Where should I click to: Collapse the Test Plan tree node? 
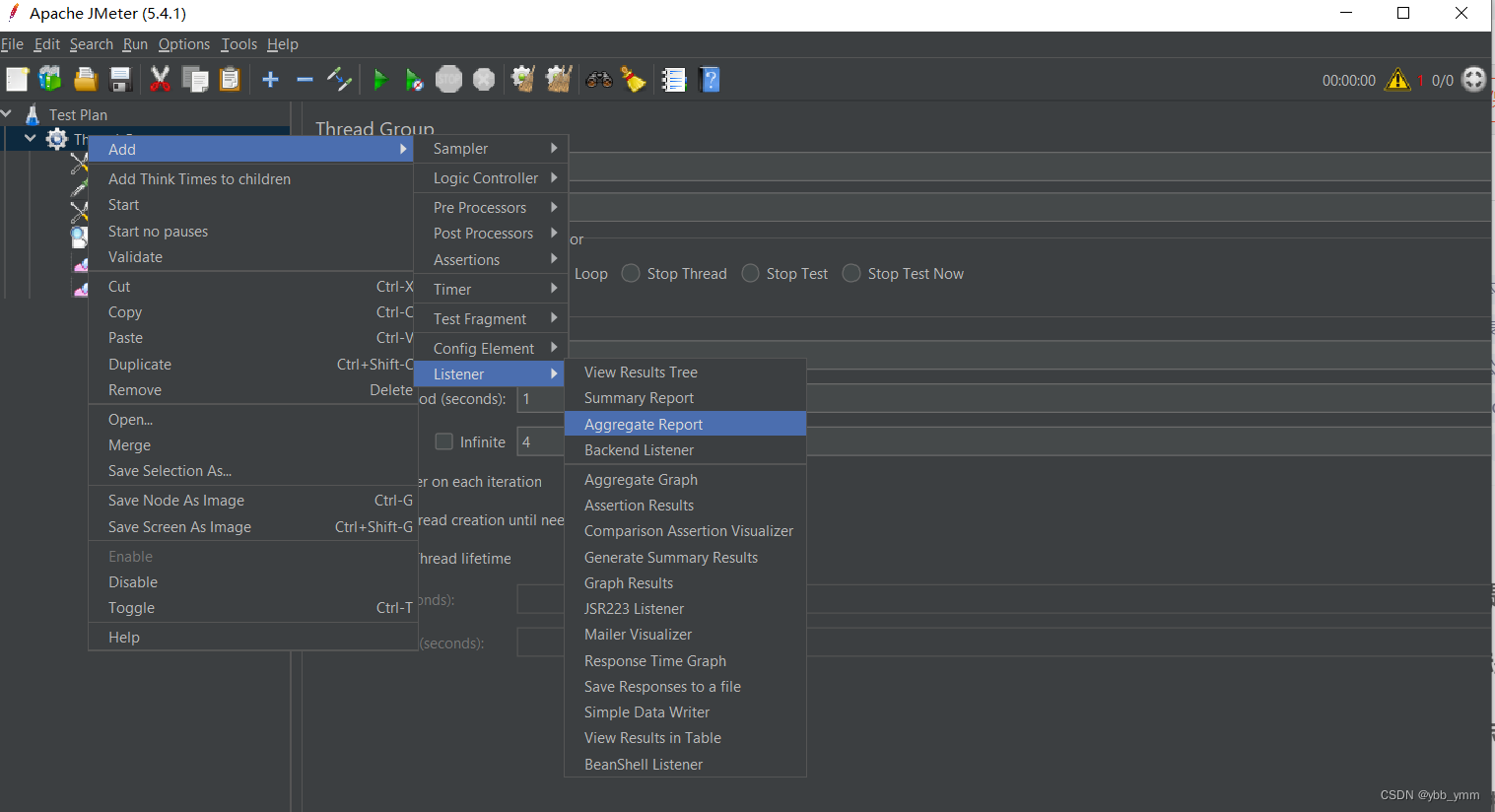[x=7, y=113]
